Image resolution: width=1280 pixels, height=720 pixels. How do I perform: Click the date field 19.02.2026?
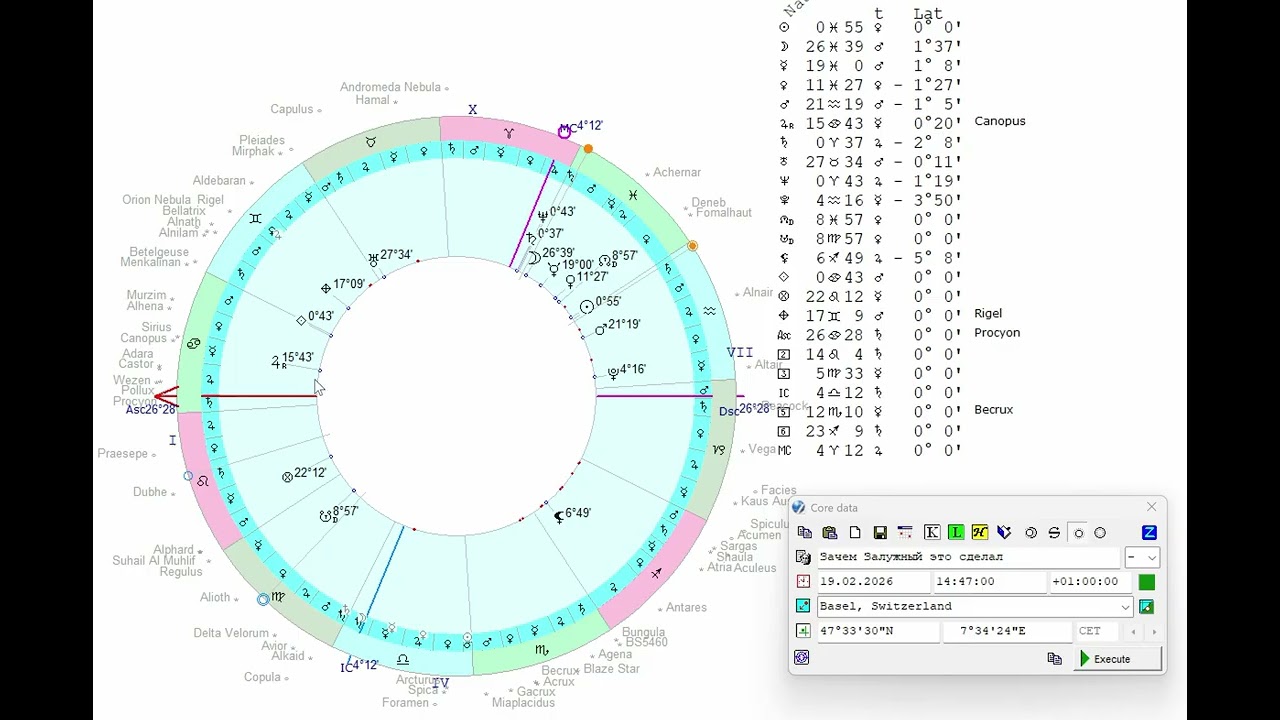(874, 581)
